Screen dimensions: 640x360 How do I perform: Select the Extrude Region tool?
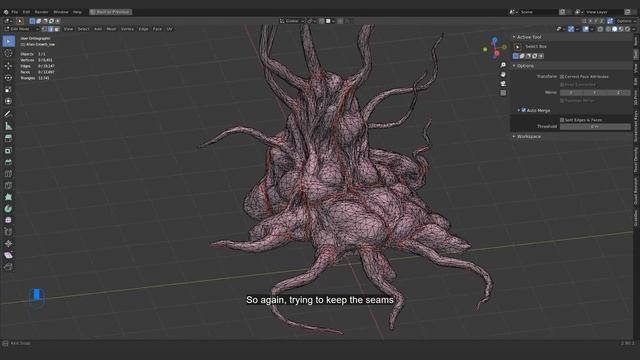9,139
